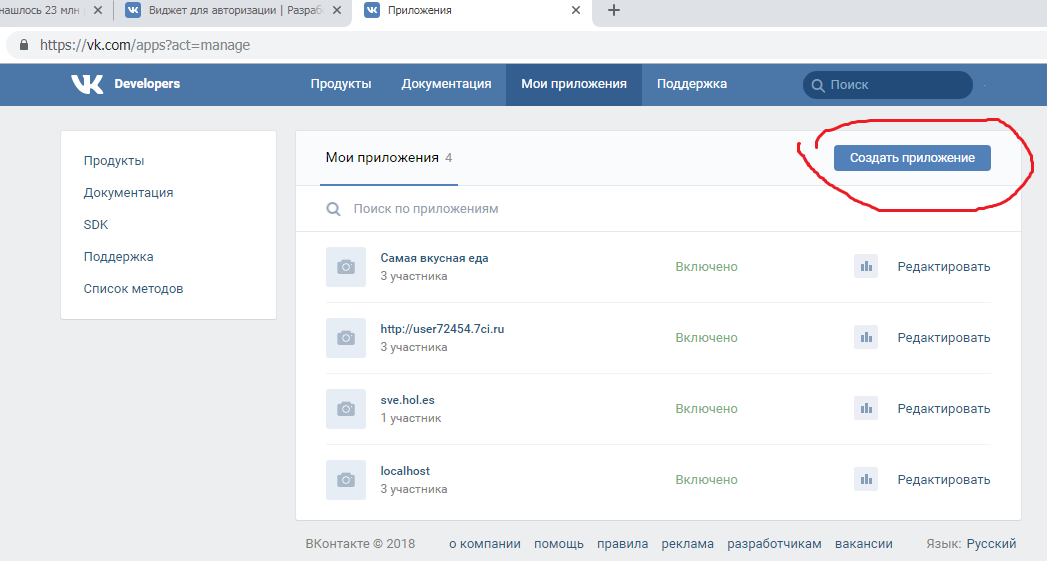Open footer link вакансии
Screen dimensions: 1047x561
[x=863, y=544]
